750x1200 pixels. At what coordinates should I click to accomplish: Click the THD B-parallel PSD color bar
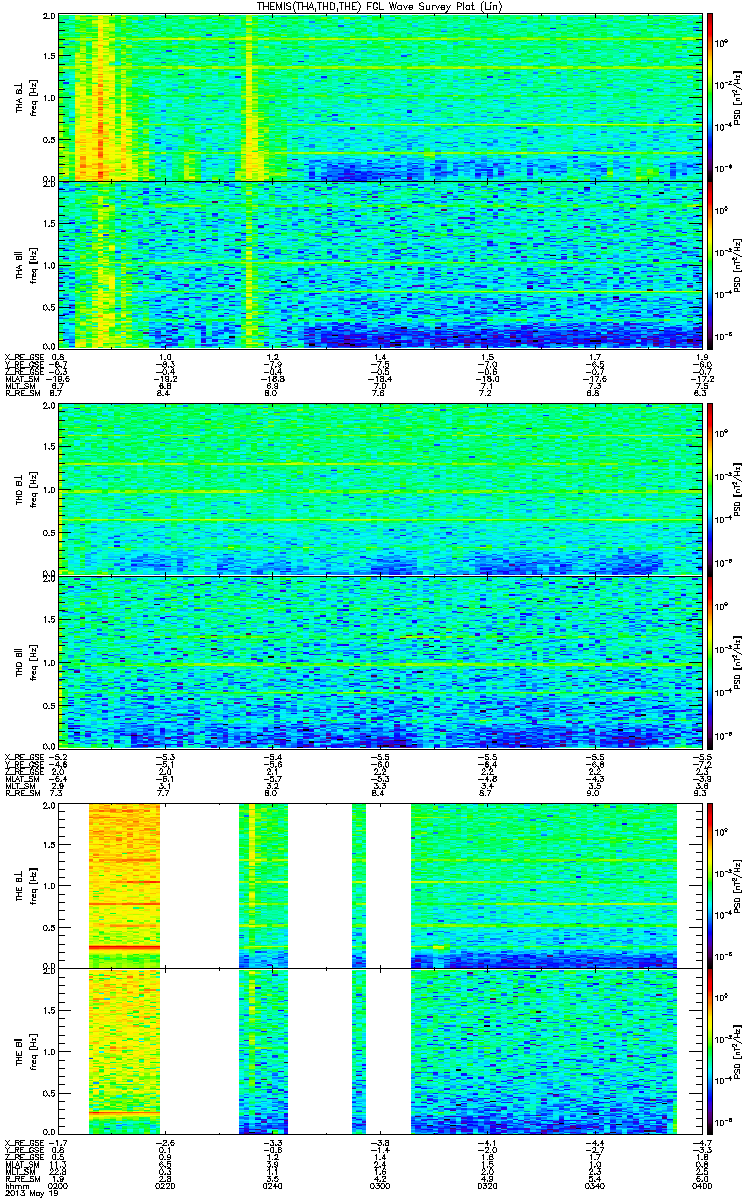[x=711, y=661]
